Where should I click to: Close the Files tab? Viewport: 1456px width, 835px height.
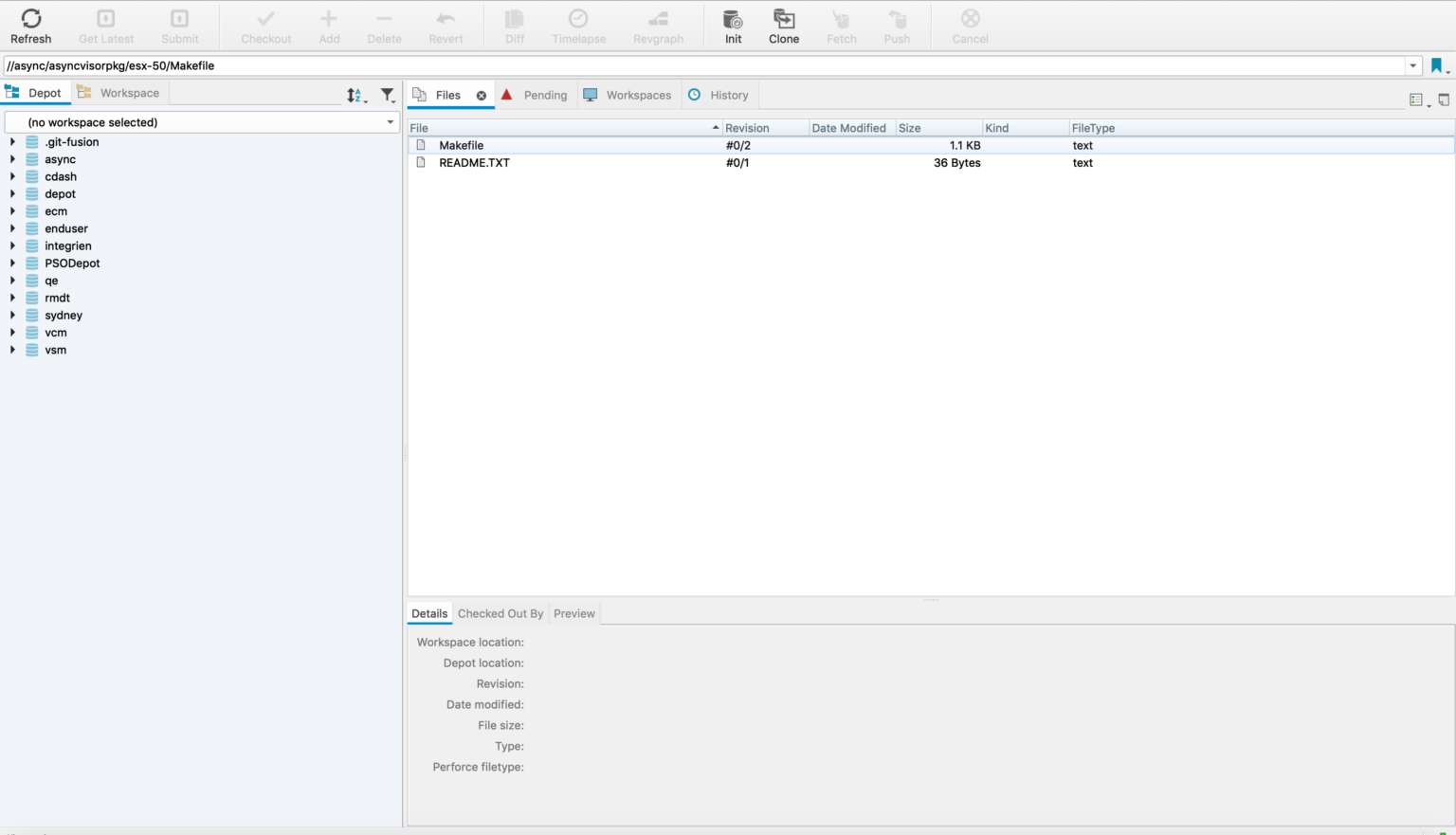click(481, 95)
